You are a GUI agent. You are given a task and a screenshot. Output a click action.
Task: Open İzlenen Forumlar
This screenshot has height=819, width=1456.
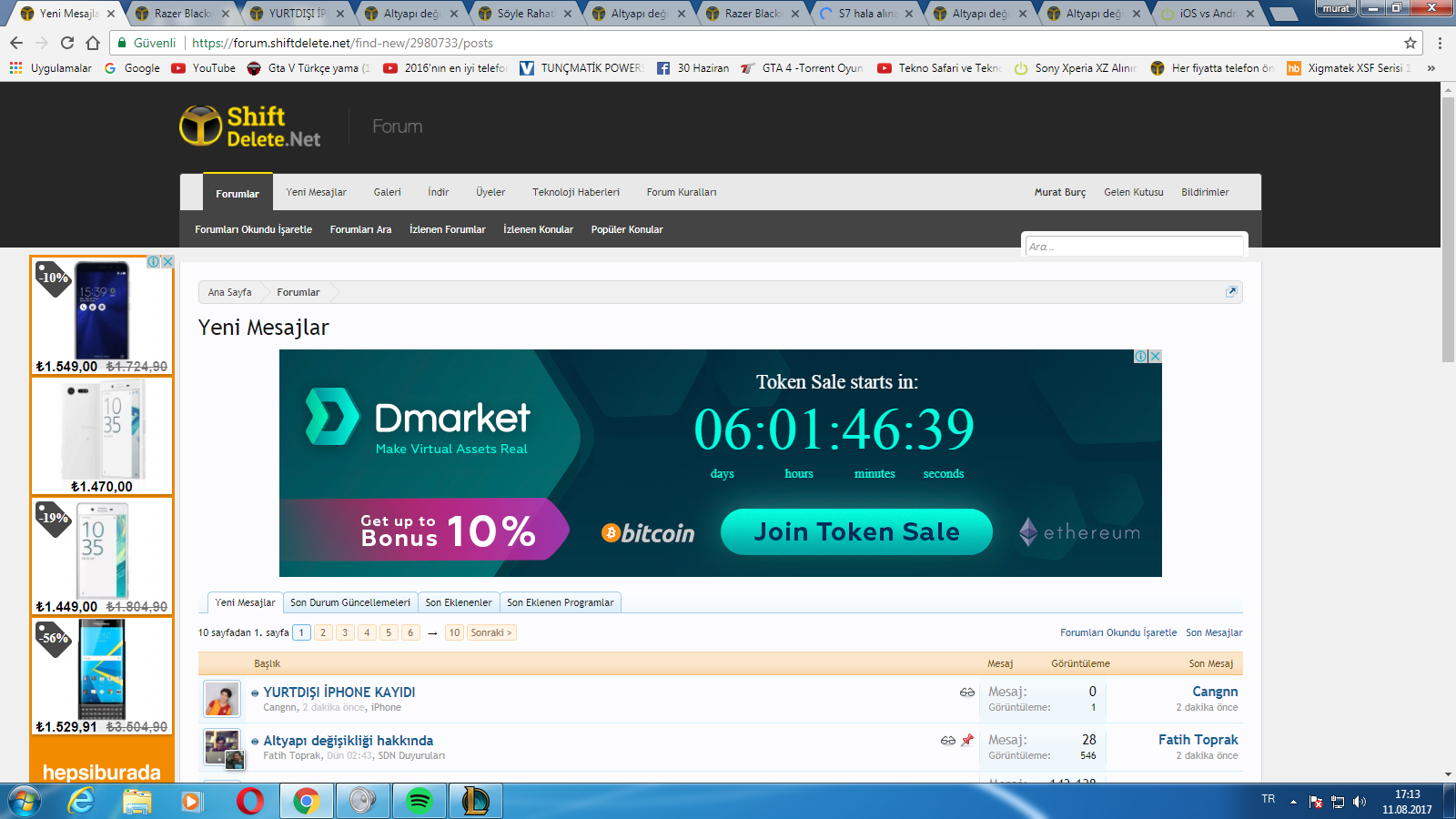click(447, 229)
